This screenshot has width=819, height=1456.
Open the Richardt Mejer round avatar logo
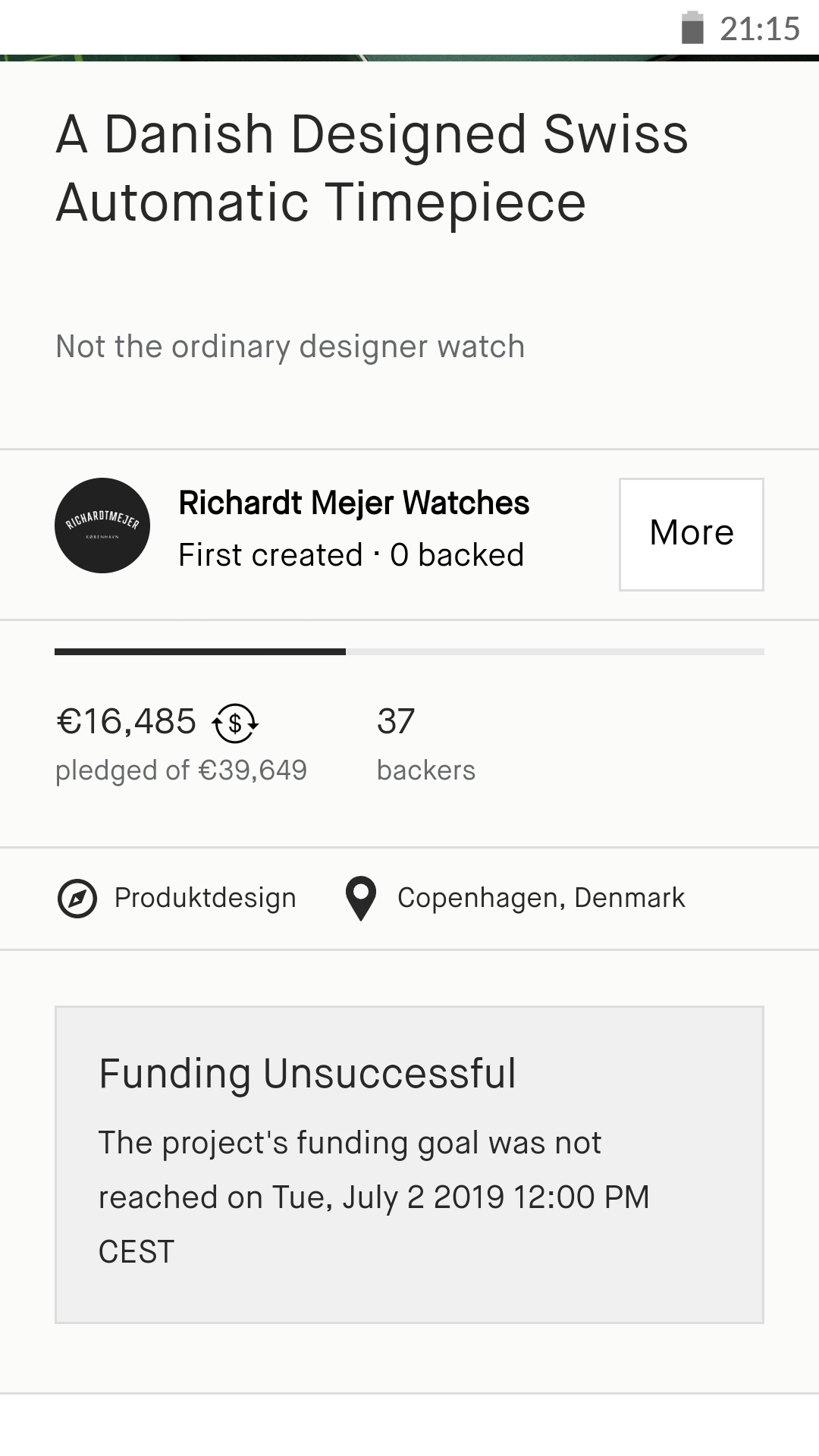102,526
